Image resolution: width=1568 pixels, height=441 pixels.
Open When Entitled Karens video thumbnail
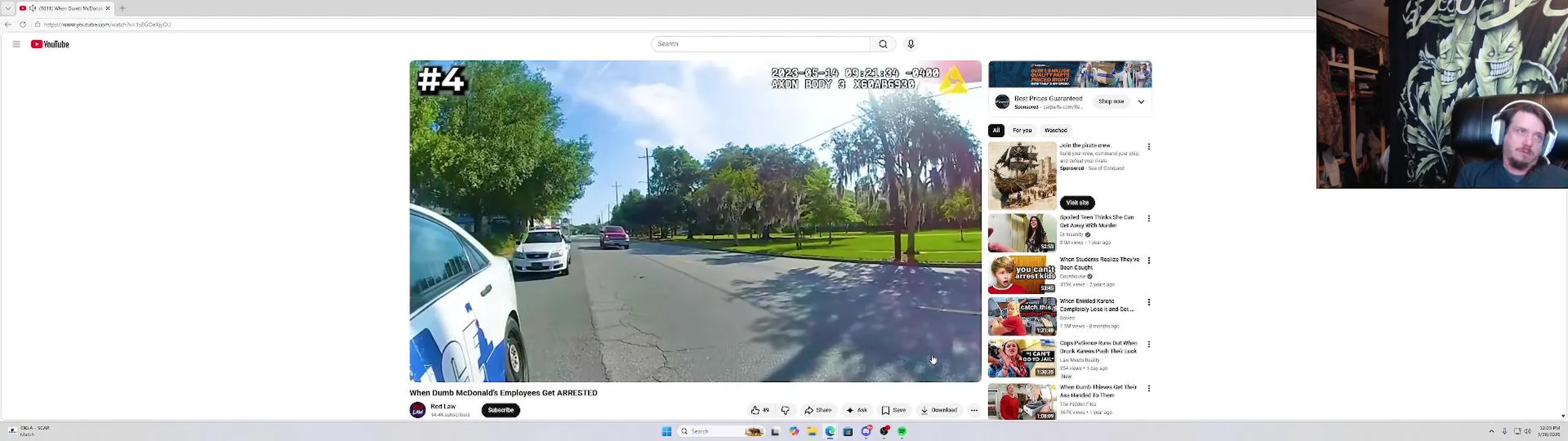[1022, 317]
